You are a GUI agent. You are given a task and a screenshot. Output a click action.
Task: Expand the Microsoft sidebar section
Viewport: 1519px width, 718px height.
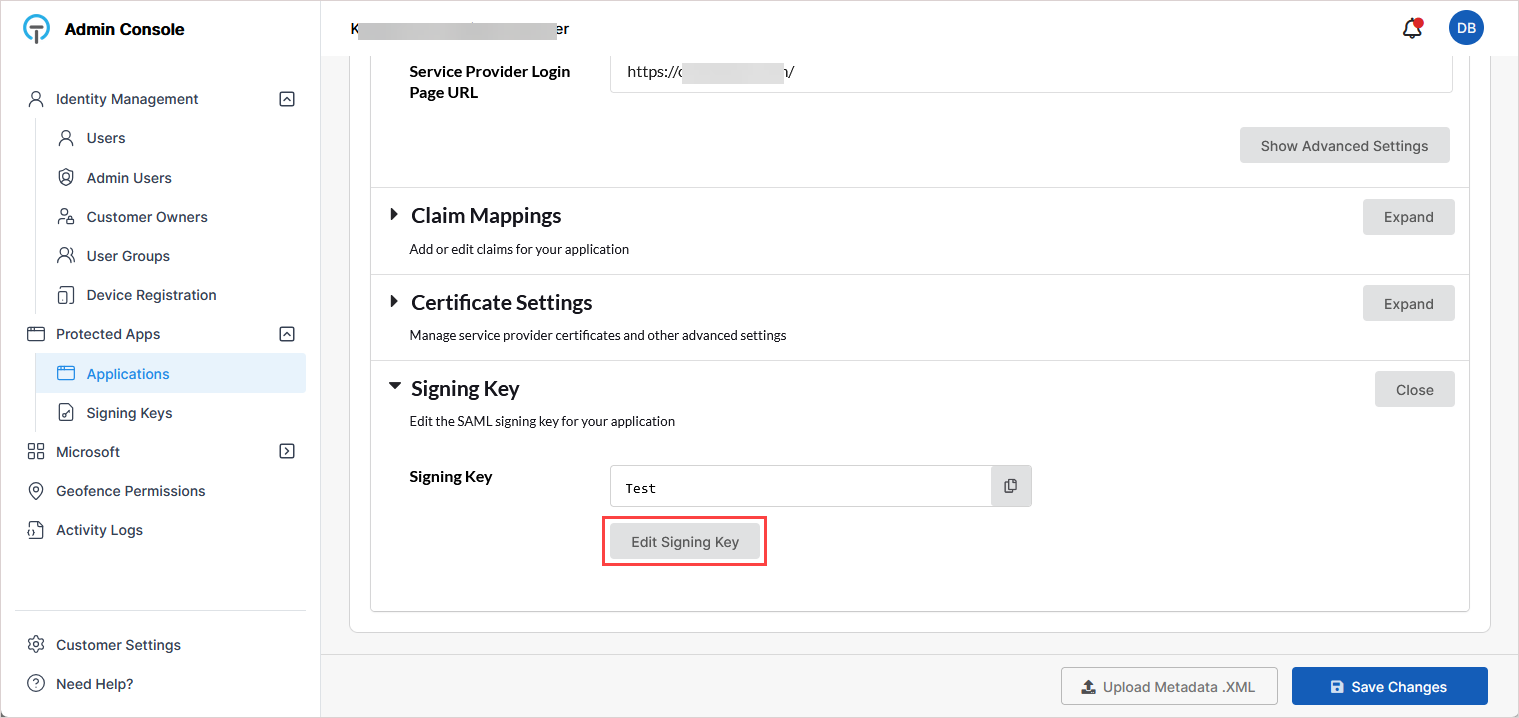click(287, 451)
